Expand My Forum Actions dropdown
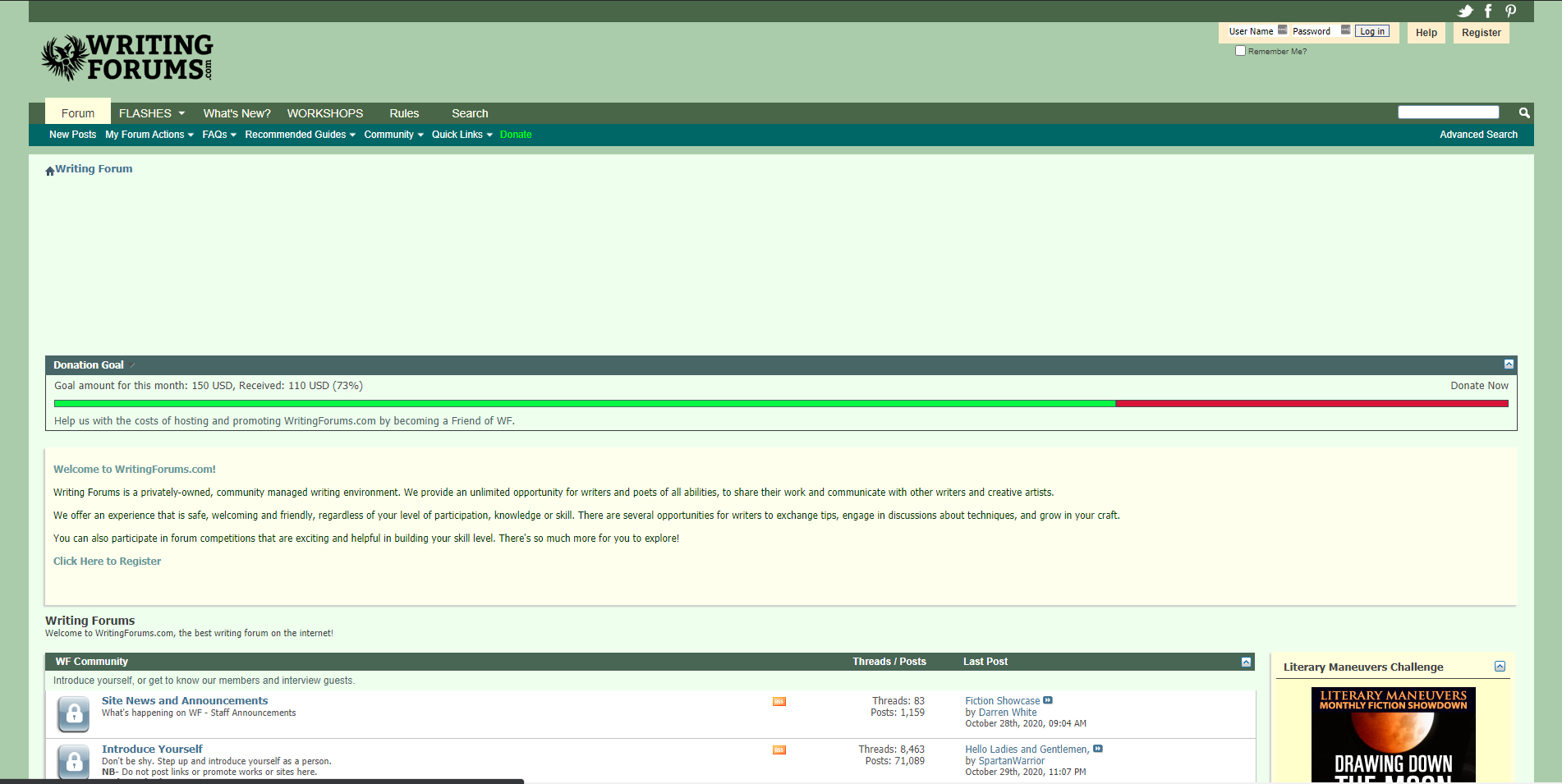This screenshot has height=784, width=1562. (x=149, y=135)
